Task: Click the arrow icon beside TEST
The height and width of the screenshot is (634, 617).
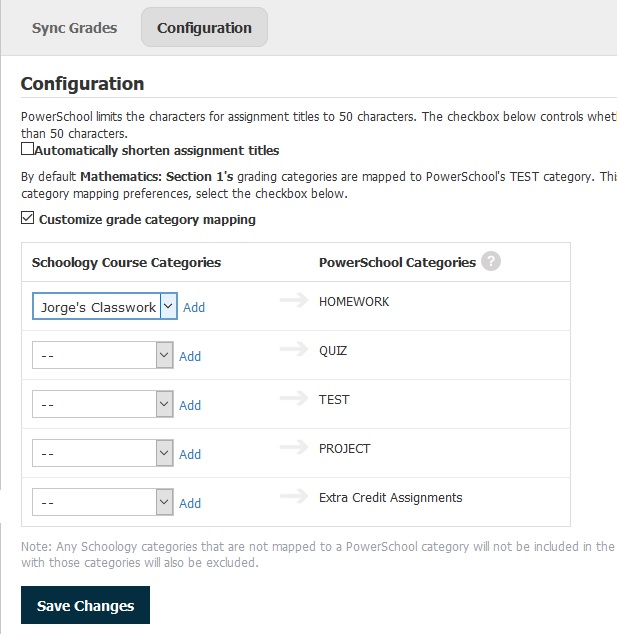Action: (x=294, y=399)
